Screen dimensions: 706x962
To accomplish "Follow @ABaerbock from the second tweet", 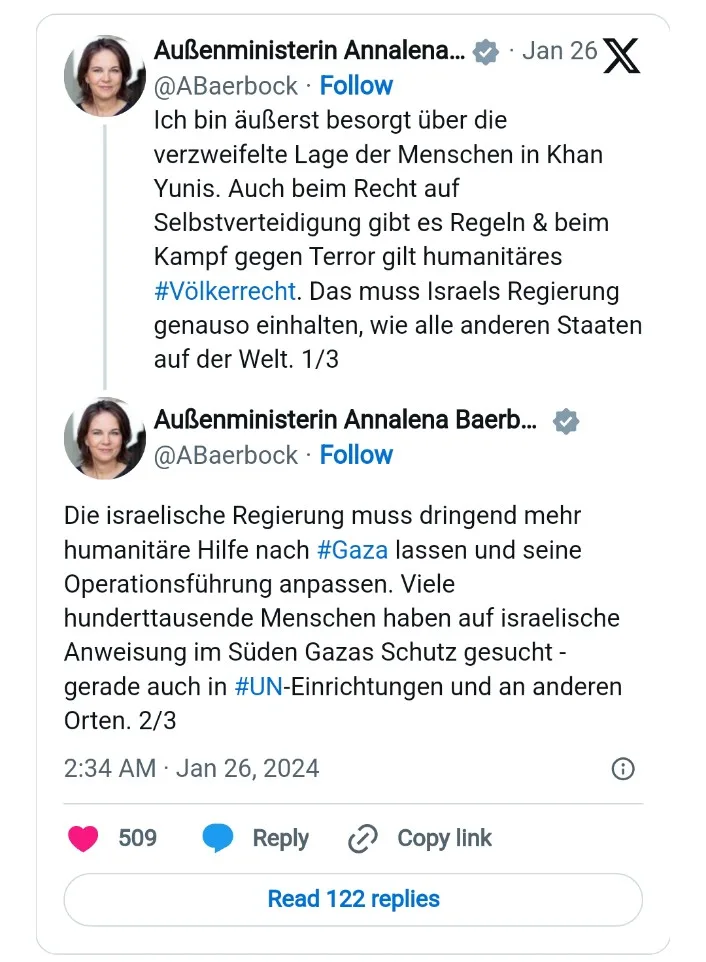I will (356, 455).
